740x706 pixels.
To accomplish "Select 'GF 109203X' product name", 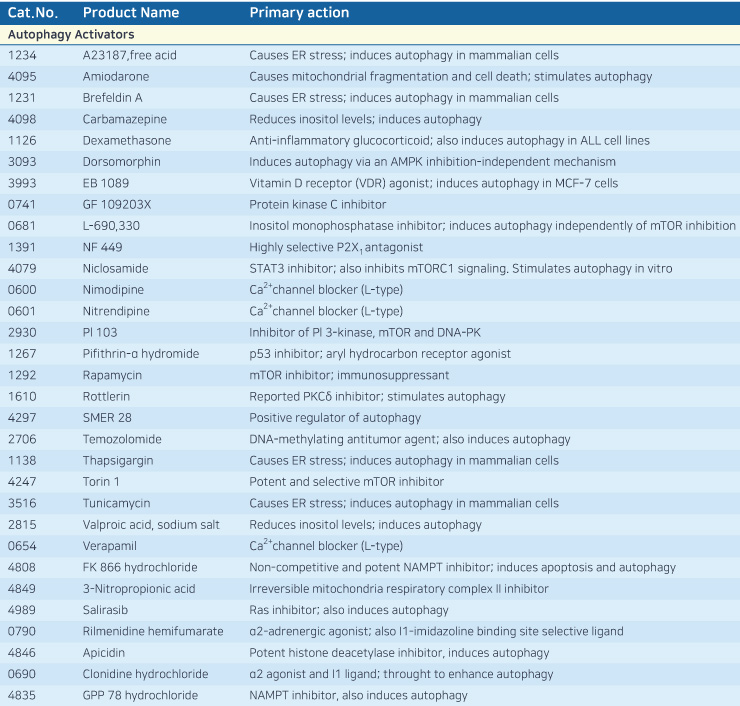I will click(x=117, y=204).
